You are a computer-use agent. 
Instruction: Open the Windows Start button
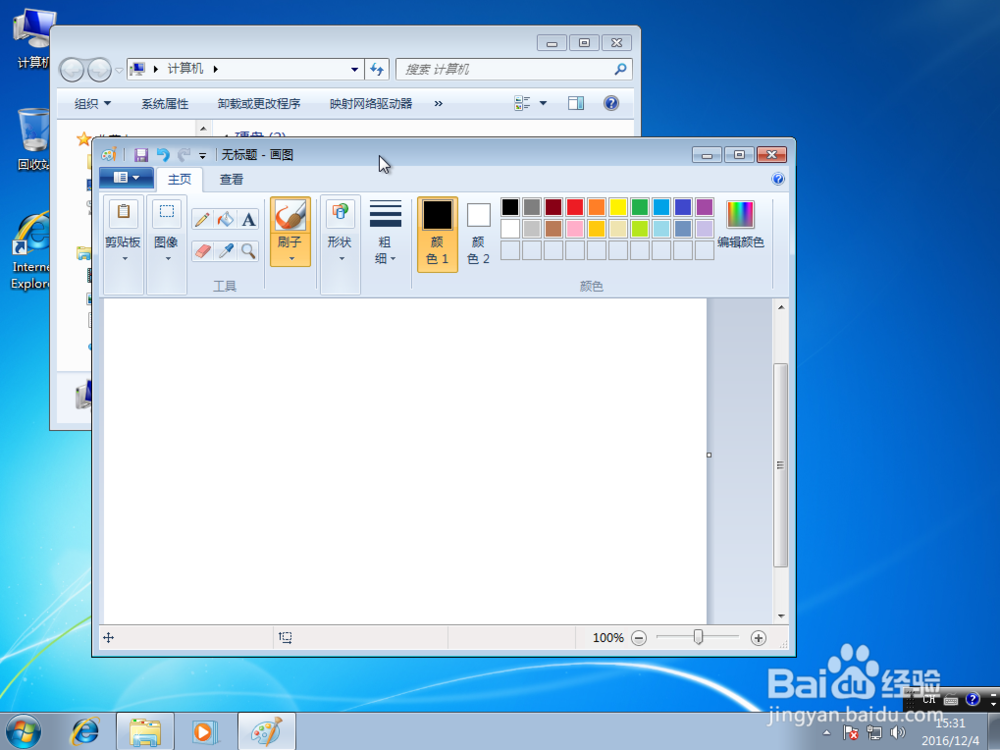click(24, 732)
